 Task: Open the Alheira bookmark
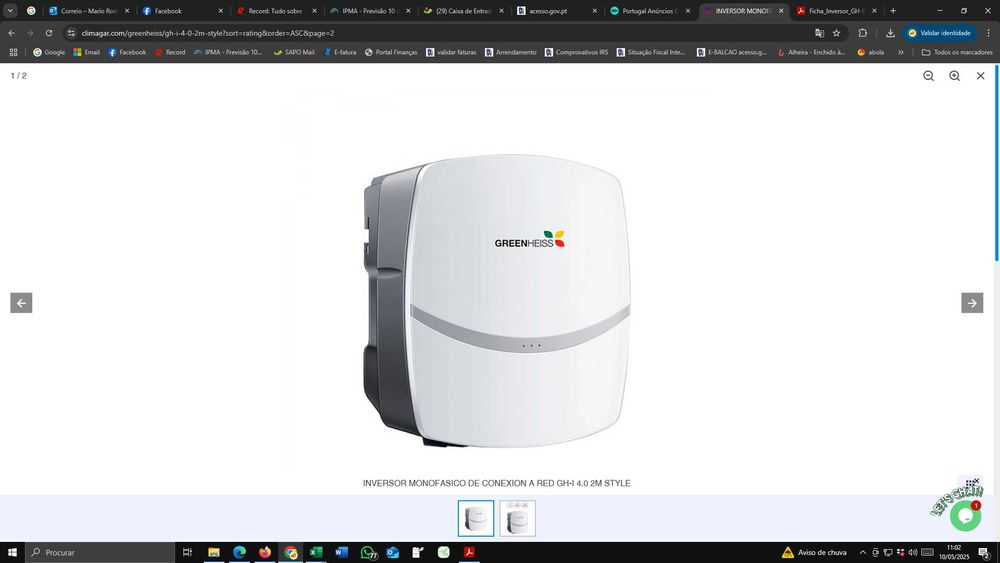(812, 52)
